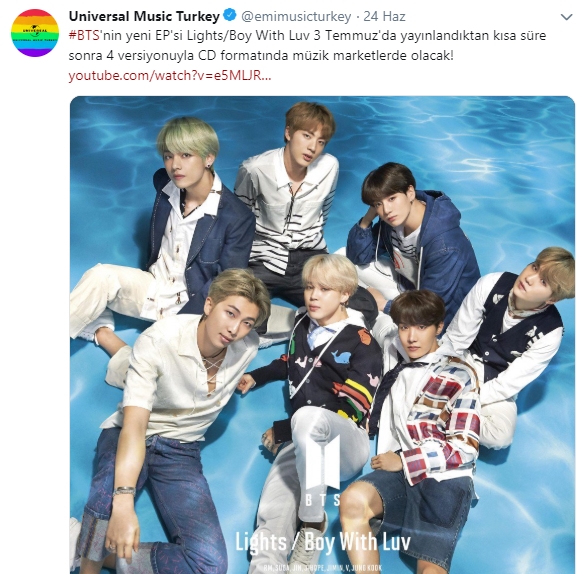Click the blue verified badge icon

[x=231, y=16]
